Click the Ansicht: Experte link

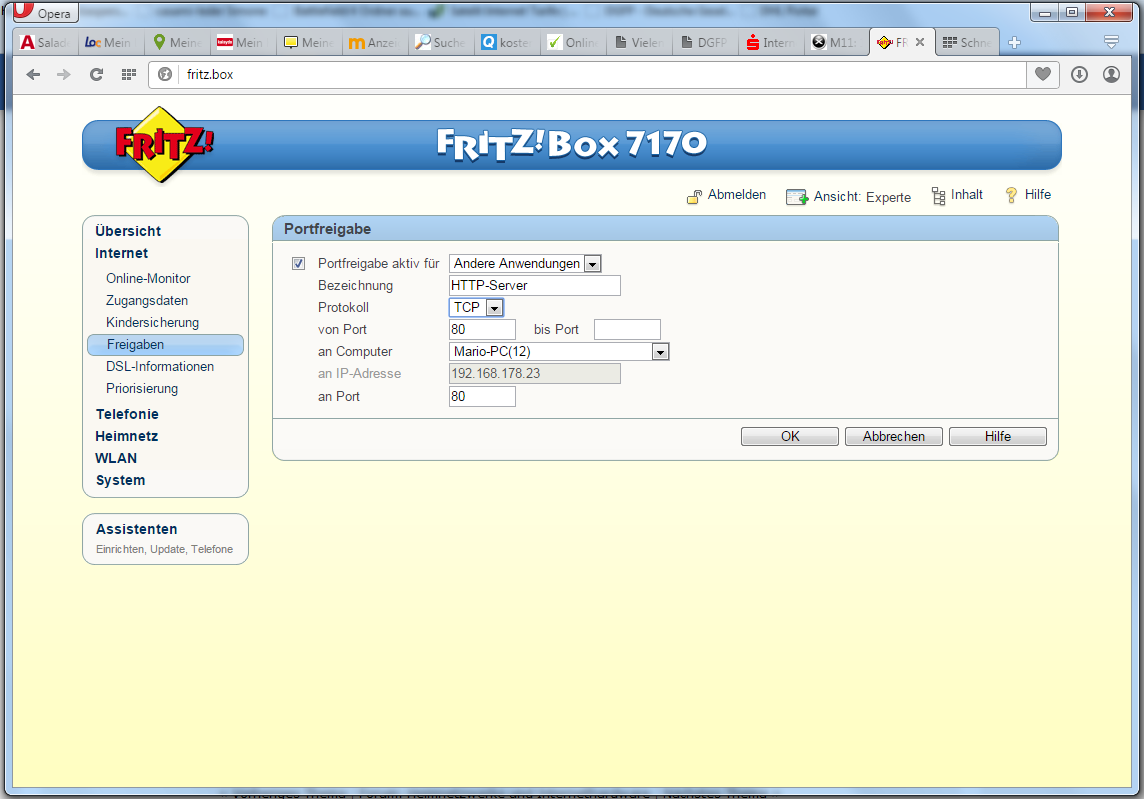[862, 197]
